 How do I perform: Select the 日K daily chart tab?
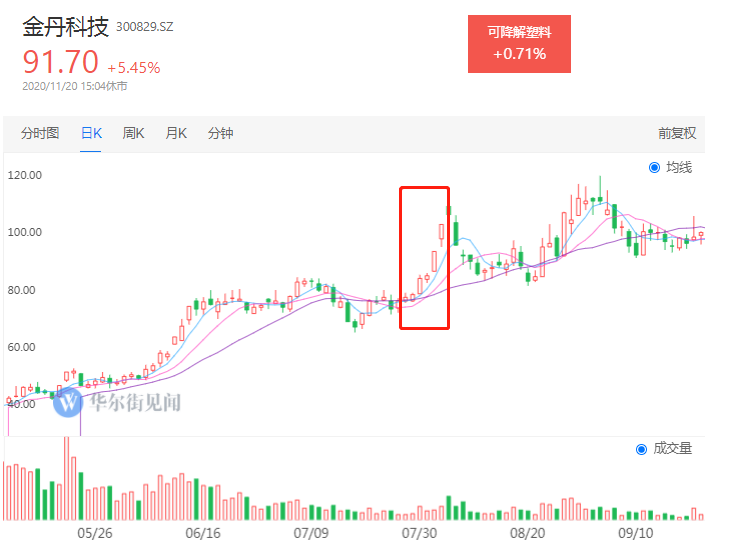tap(91, 133)
